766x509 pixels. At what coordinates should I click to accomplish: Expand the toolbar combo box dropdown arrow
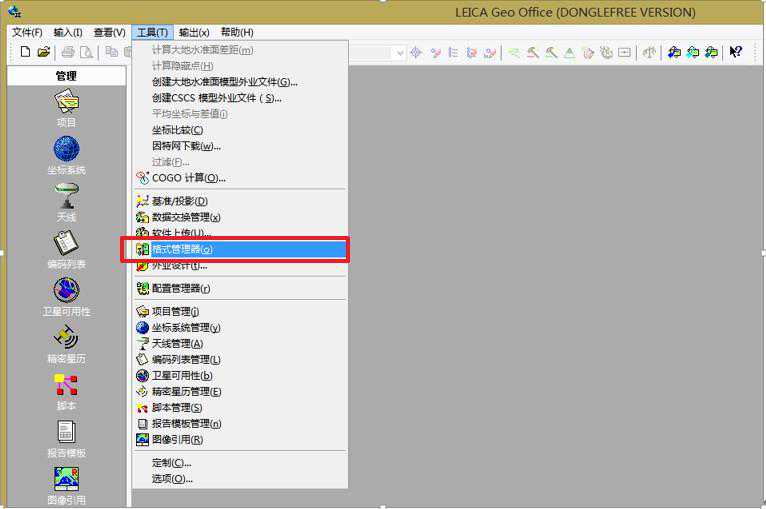[x=400, y=52]
